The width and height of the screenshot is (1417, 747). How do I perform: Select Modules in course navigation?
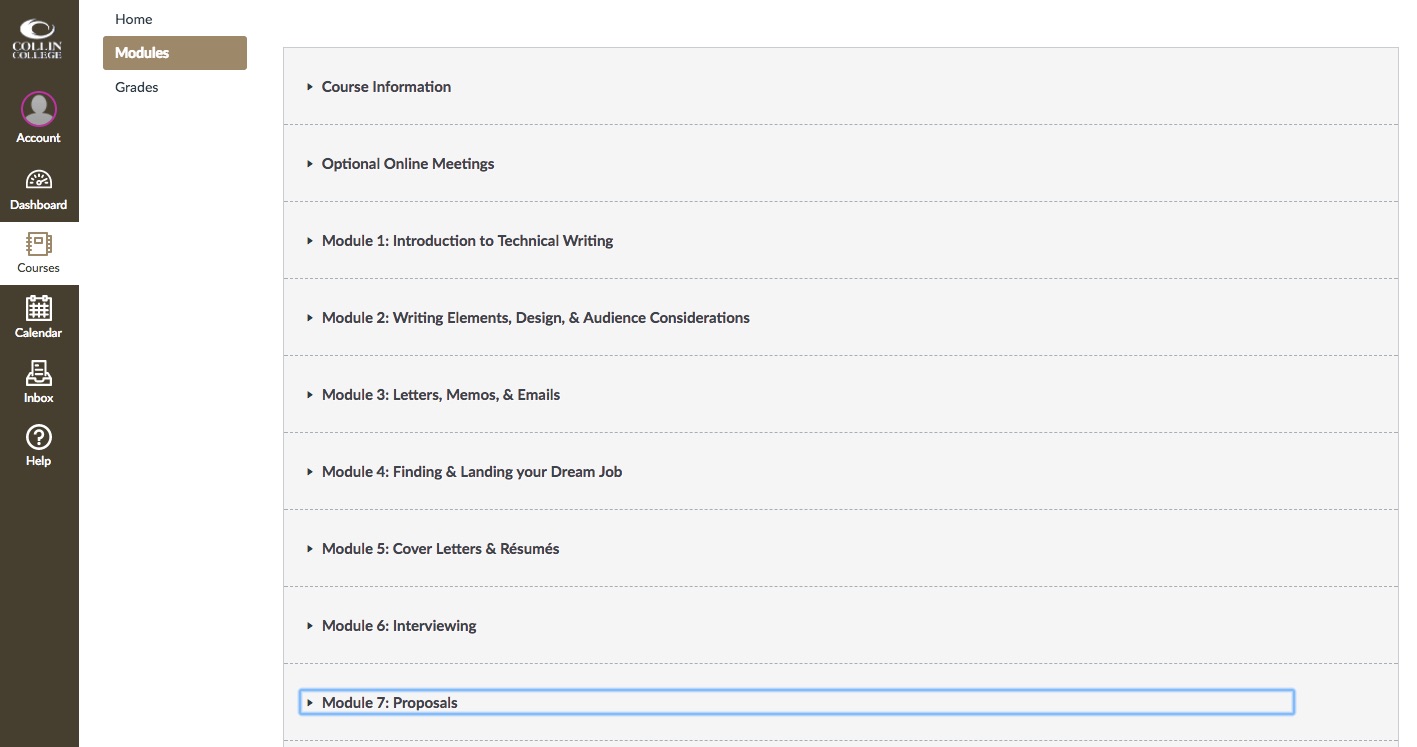[x=142, y=53]
